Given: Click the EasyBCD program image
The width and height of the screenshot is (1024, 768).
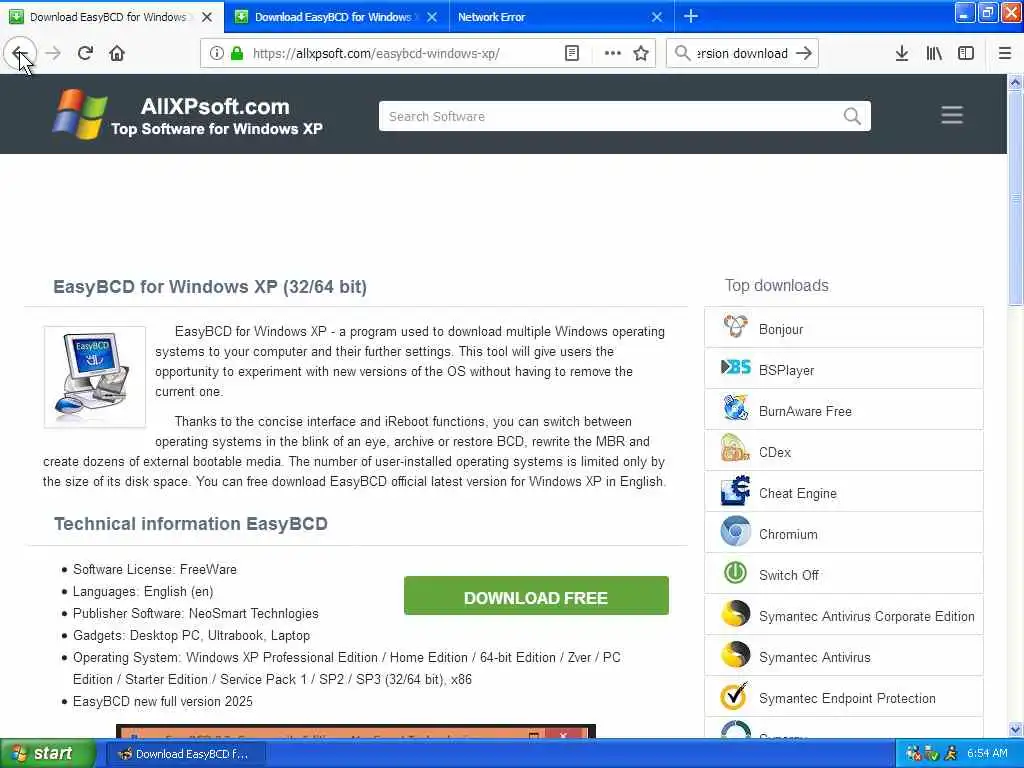Looking at the screenshot, I should pyautogui.click(x=95, y=377).
